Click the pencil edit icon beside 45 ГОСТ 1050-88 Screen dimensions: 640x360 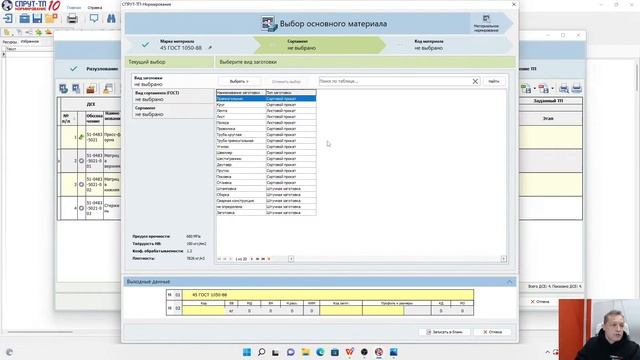pyautogui.click(x=210, y=48)
